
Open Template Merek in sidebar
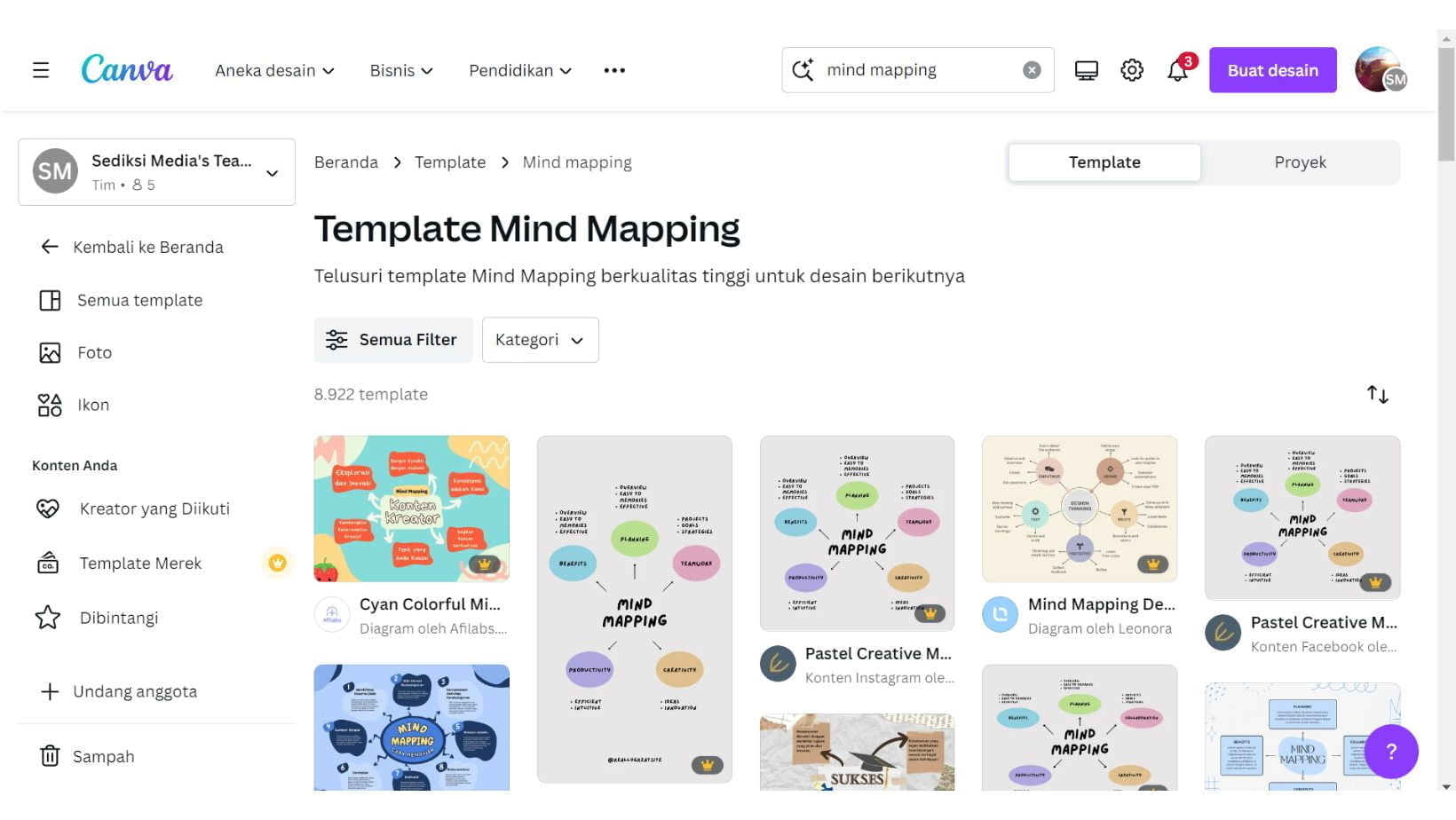(140, 563)
